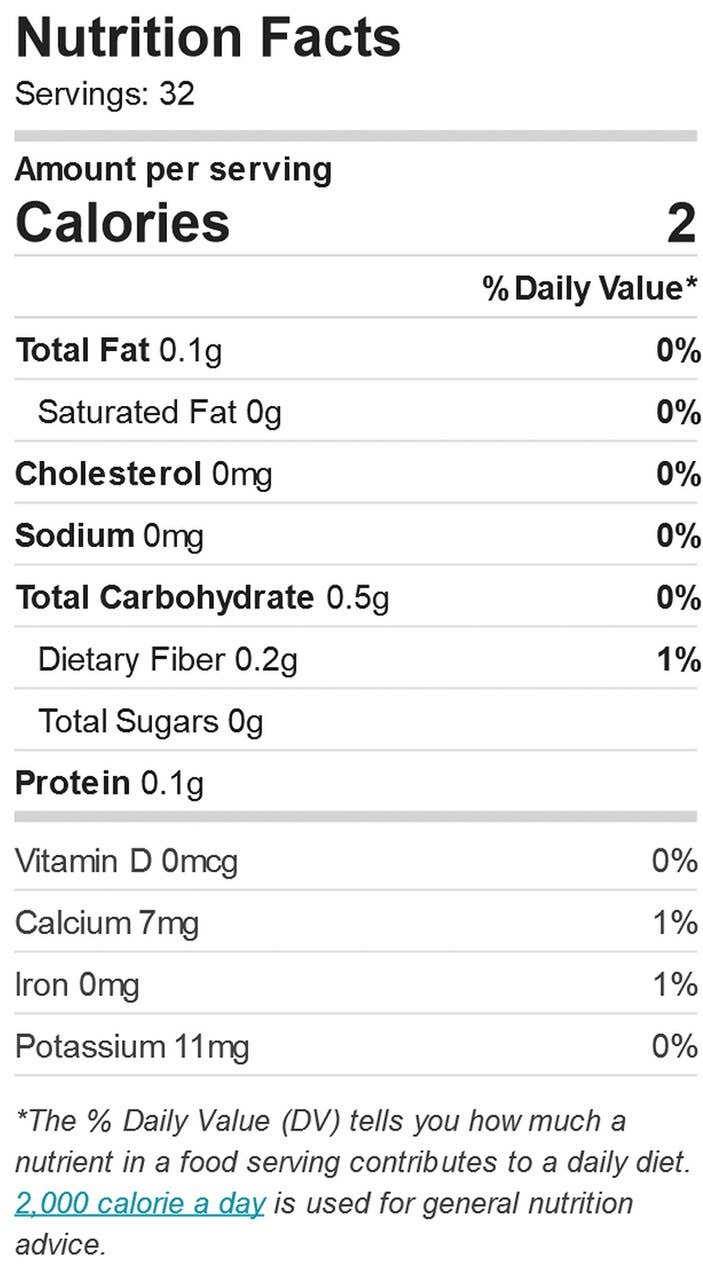
Task: Click the Nutrition Facts heading
Action: click(208, 38)
